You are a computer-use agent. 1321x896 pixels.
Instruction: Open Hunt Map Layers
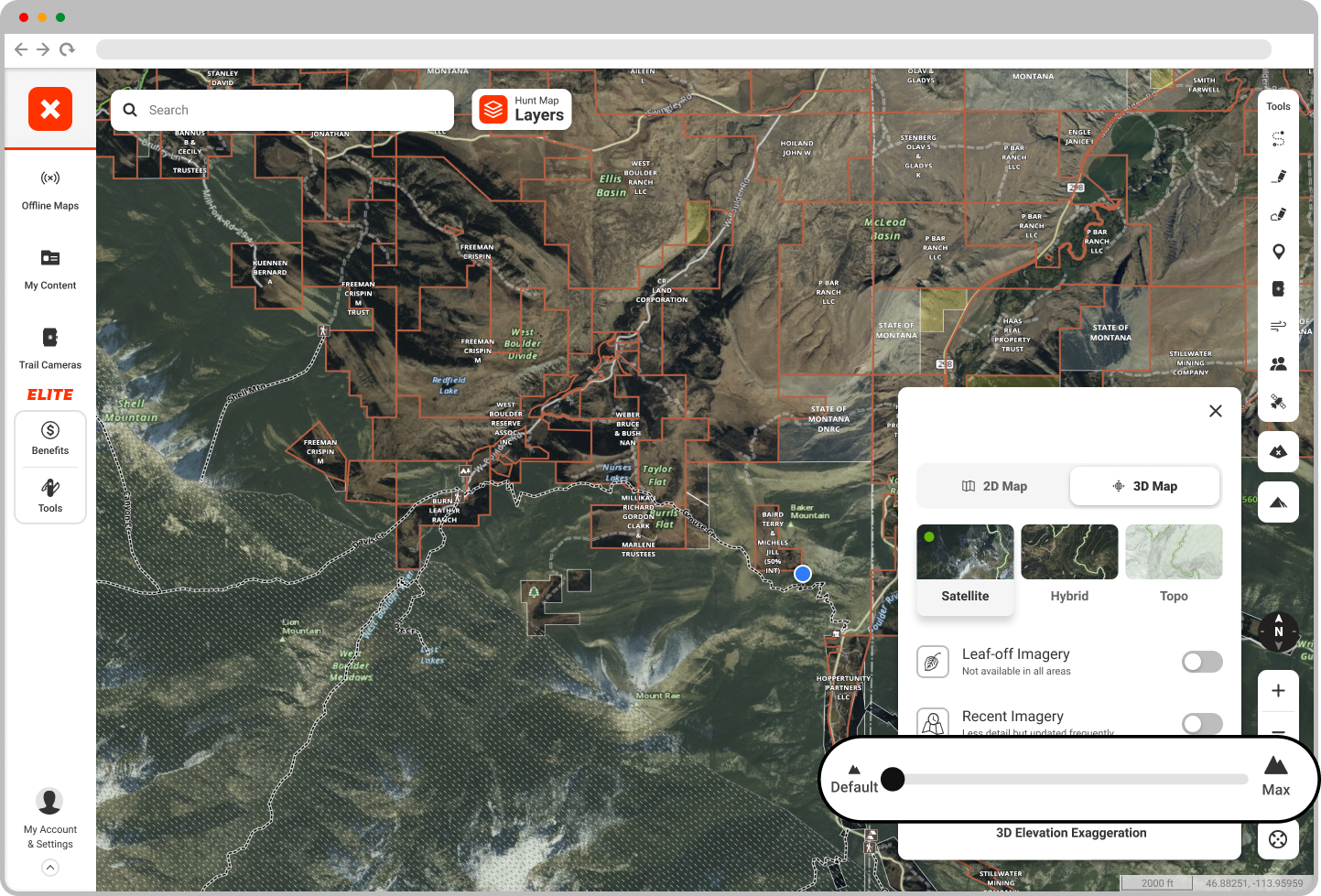point(522,109)
